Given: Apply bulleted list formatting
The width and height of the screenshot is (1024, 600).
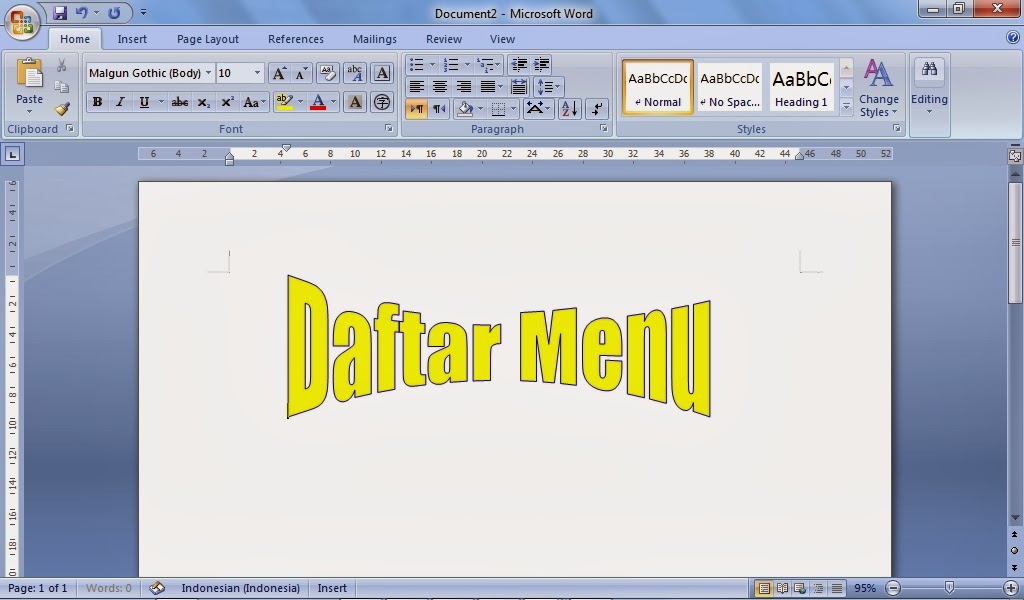Looking at the screenshot, I should click(419, 65).
